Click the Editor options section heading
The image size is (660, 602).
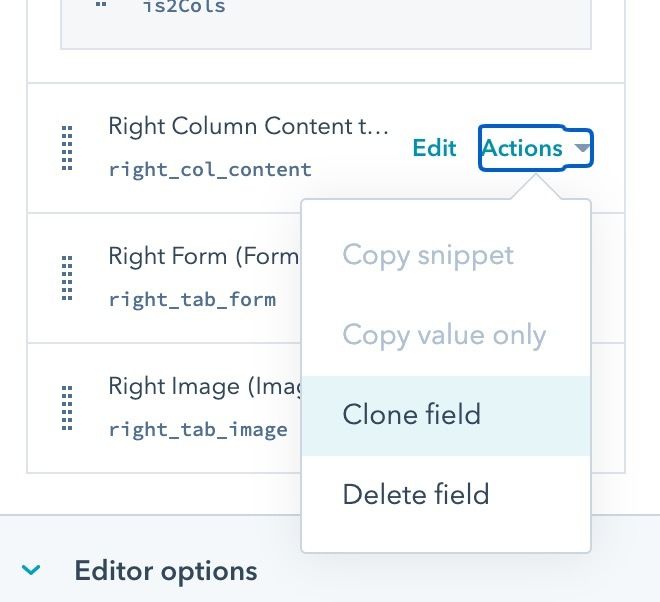(165, 571)
